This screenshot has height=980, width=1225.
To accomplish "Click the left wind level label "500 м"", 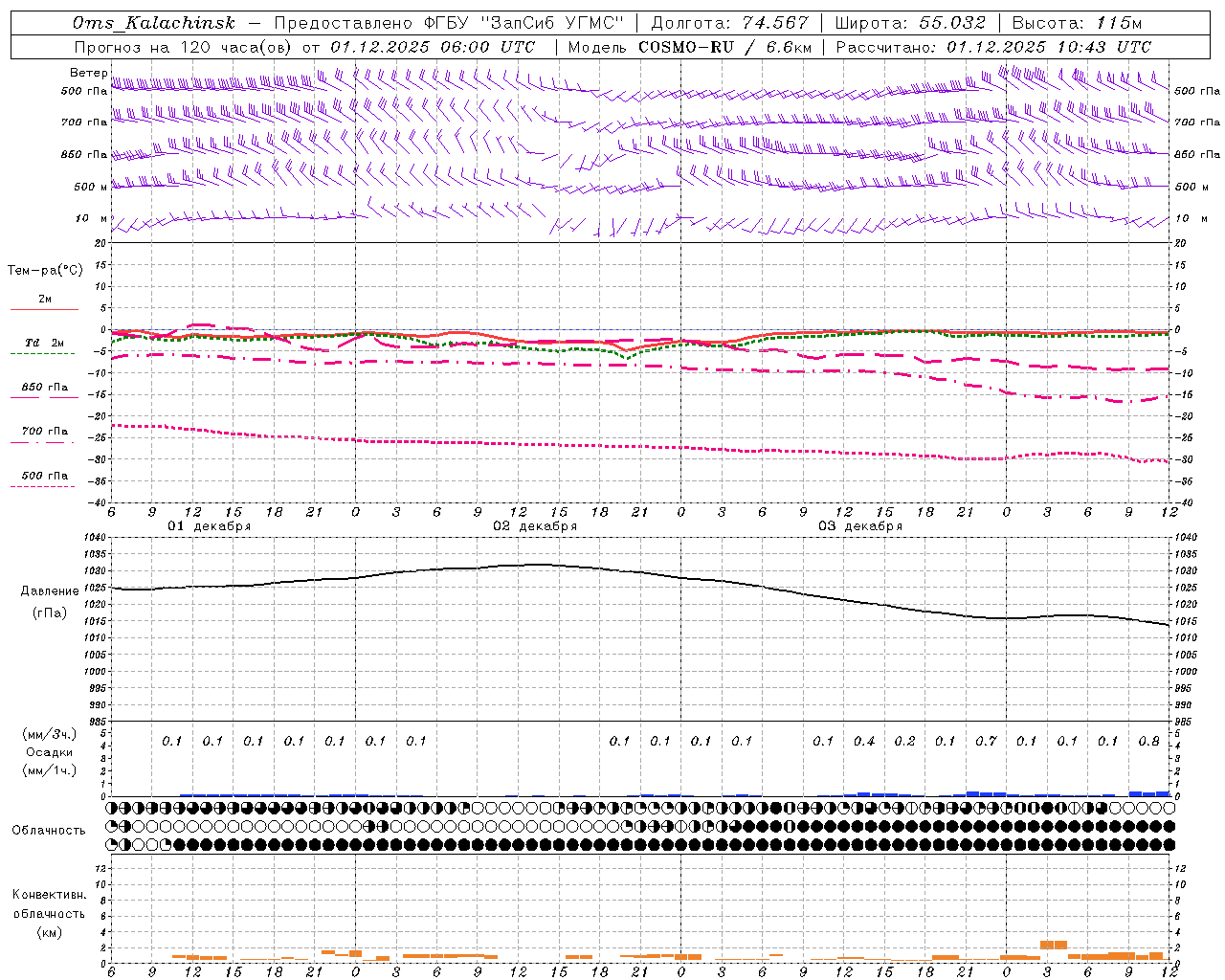I will [x=91, y=187].
